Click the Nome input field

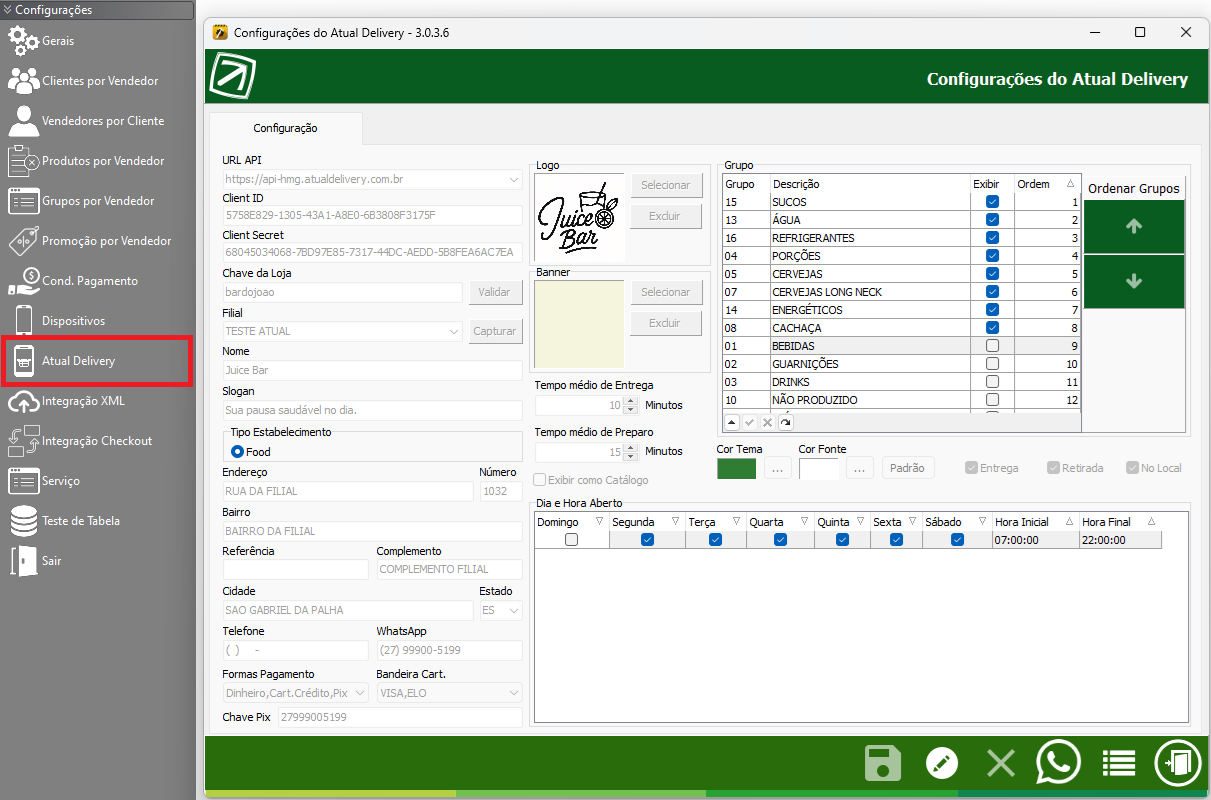point(372,370)
